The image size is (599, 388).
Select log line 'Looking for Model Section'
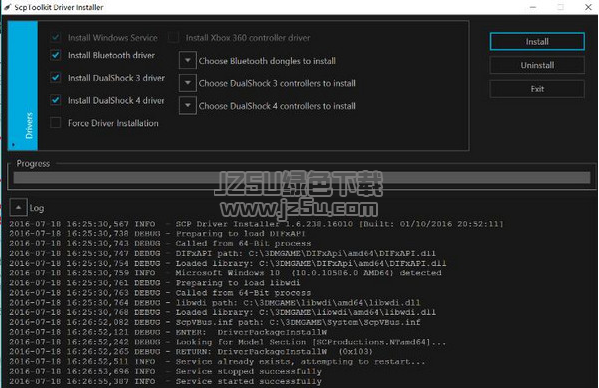tap(228, 342)
